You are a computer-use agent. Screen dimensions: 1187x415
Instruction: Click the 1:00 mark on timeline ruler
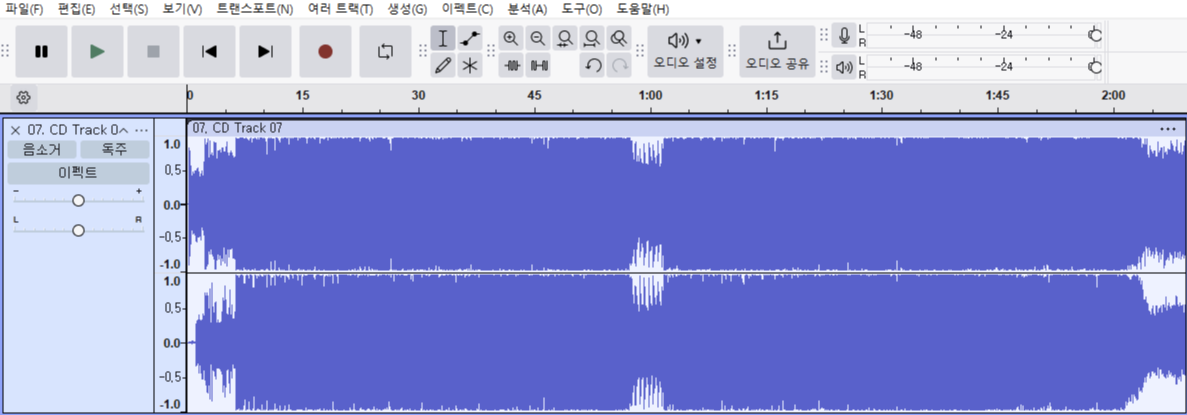(650, 95)
